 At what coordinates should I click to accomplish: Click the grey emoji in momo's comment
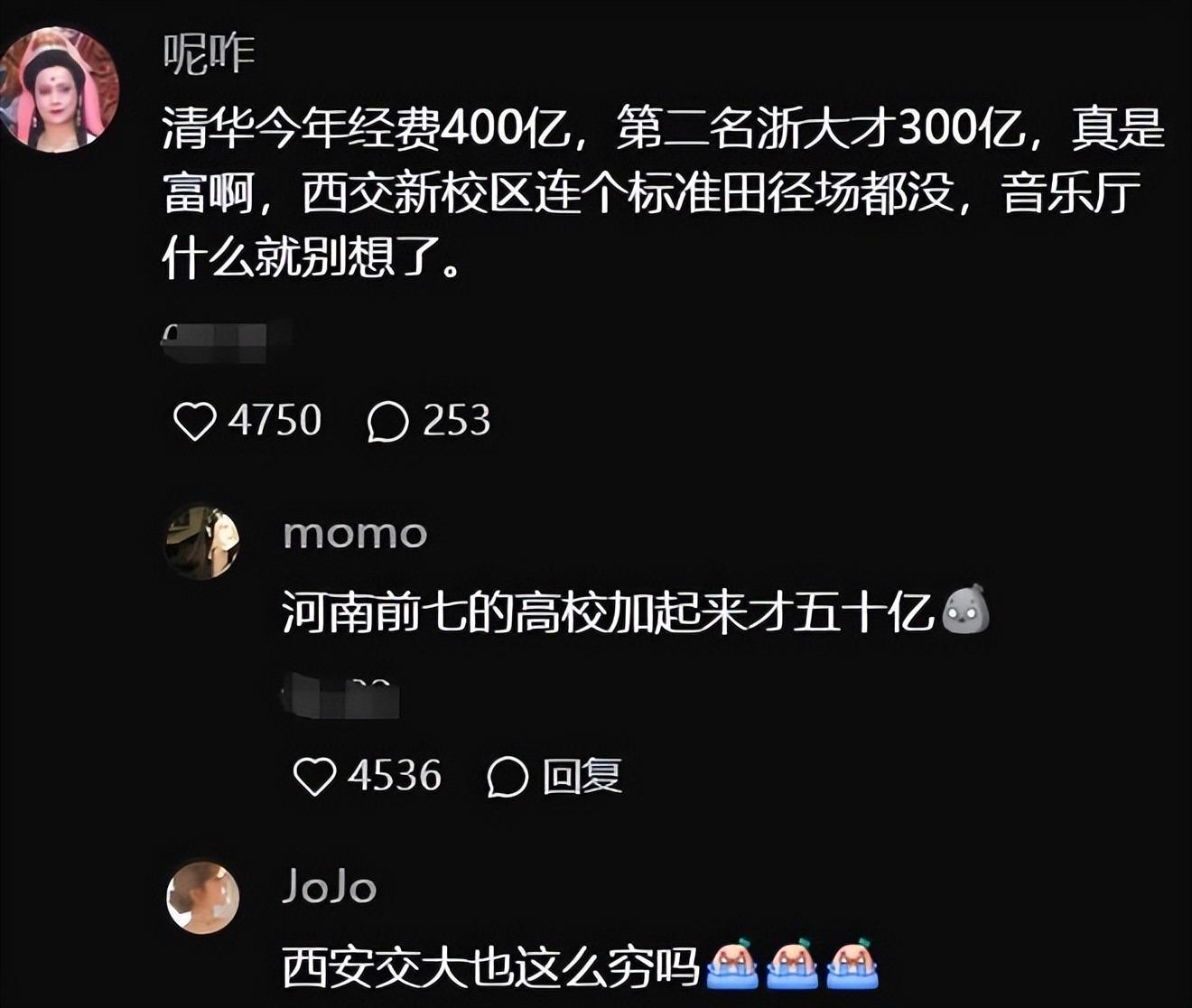coord(965,610)
